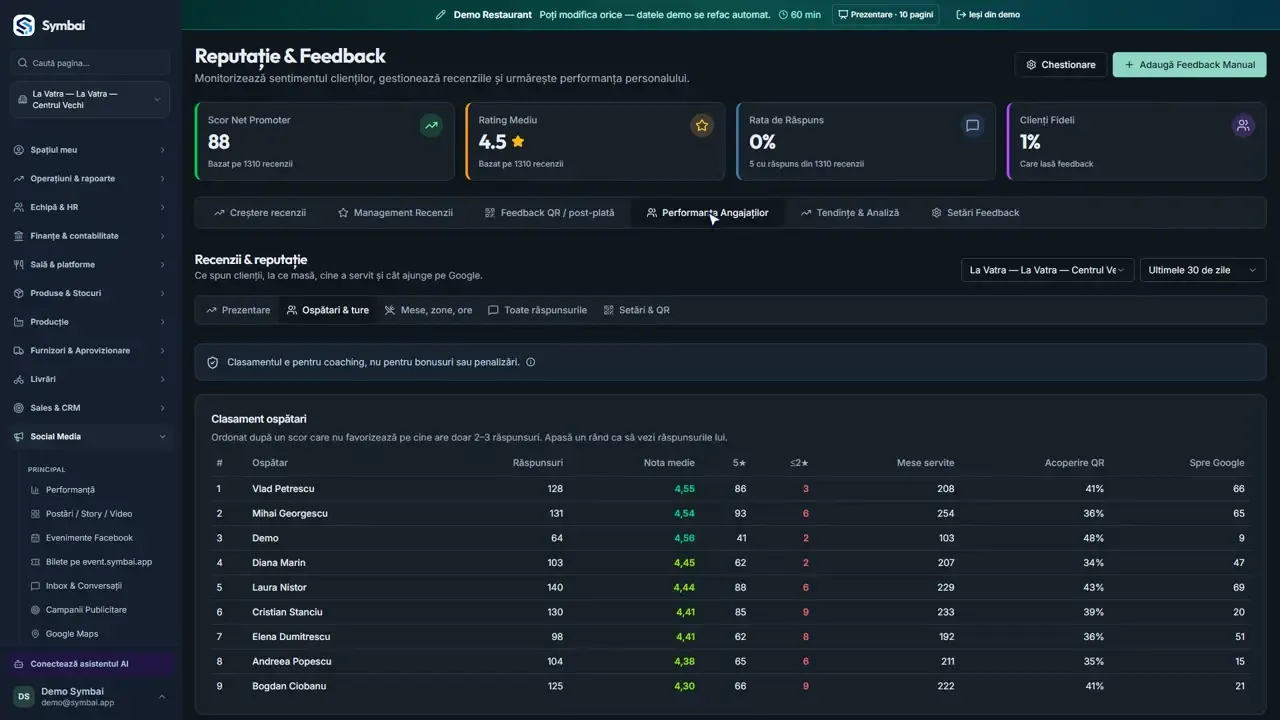This screenshot has height=720, width=1280.
Task: Click the people icon on Clienți Fideli card
Action: pyautogui.click(x=1243, y=125)
